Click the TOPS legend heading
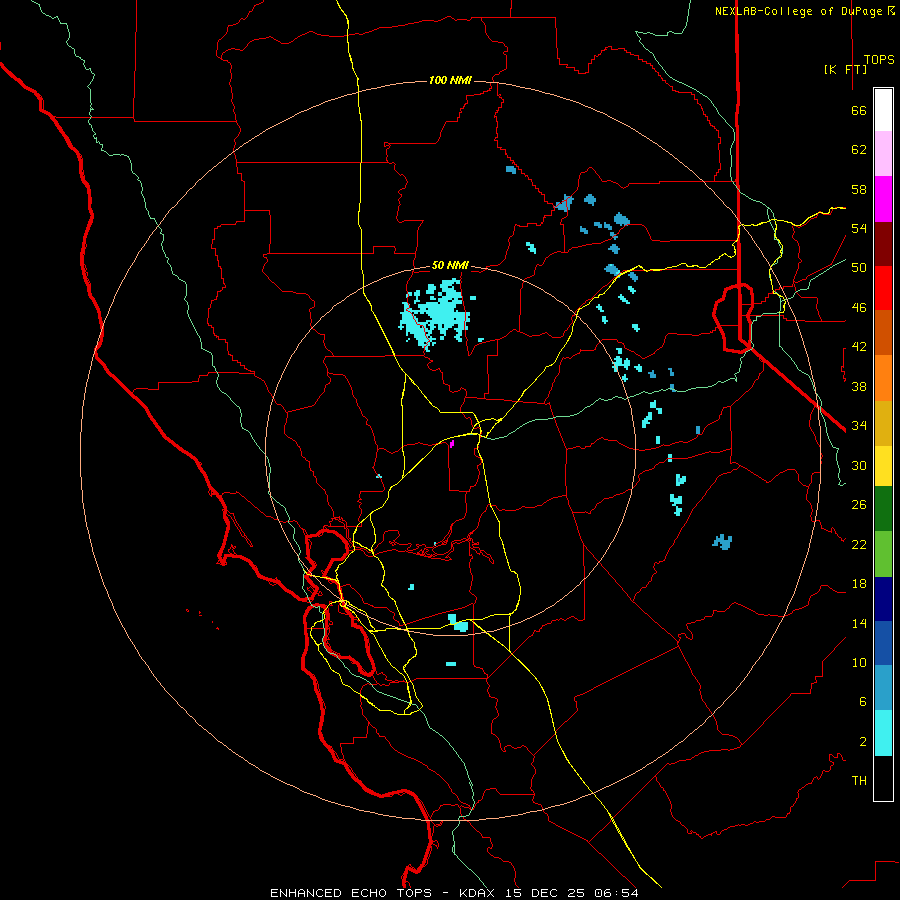The height and width of the screenshot is (900, 900). click(x=879, y=60)
